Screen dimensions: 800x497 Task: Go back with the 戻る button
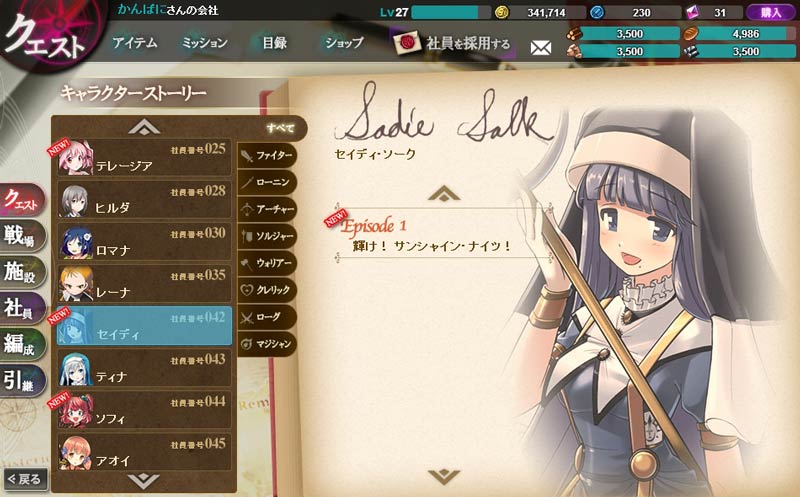pos(25,479)
